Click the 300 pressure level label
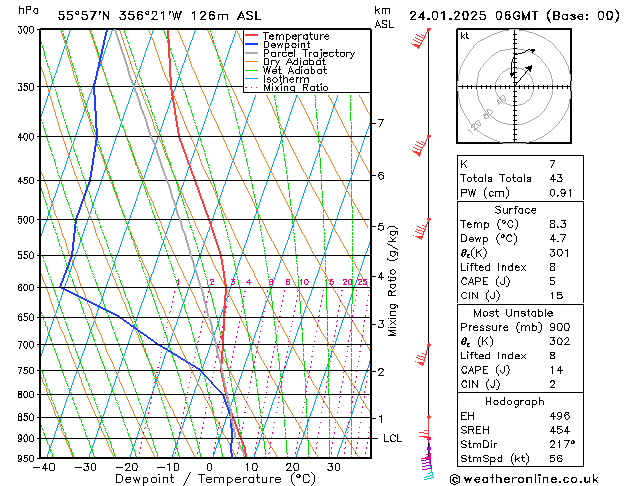The image size is (629, 486). (x=28, y=30)
